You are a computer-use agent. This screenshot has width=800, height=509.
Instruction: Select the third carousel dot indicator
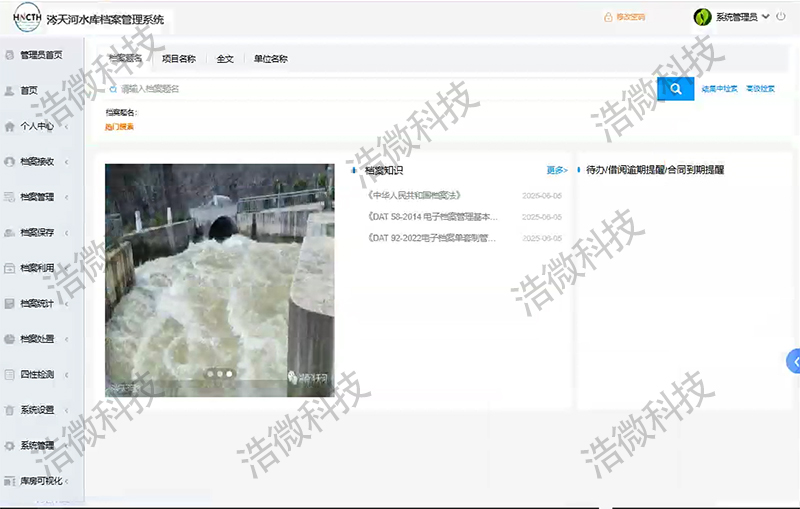pyautogui.click(x=230, y=374)
